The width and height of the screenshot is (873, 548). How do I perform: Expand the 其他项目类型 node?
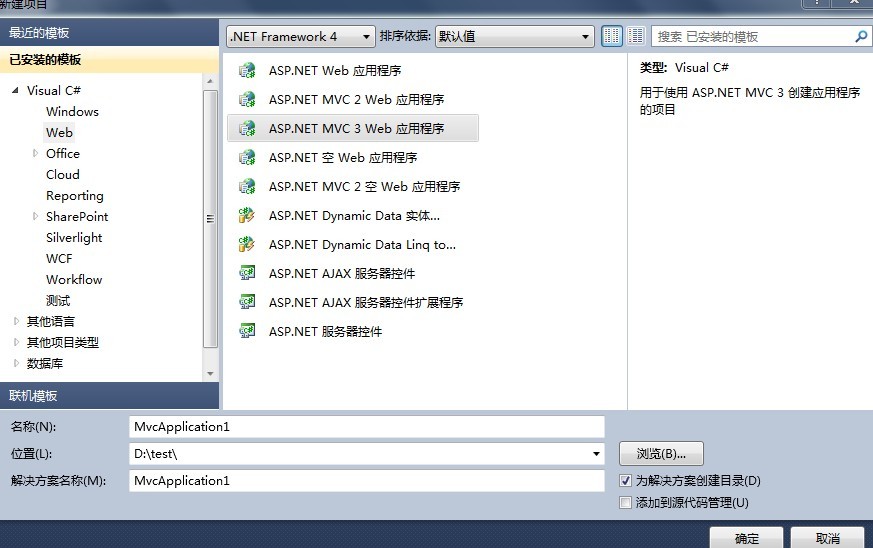coord(16,342)
